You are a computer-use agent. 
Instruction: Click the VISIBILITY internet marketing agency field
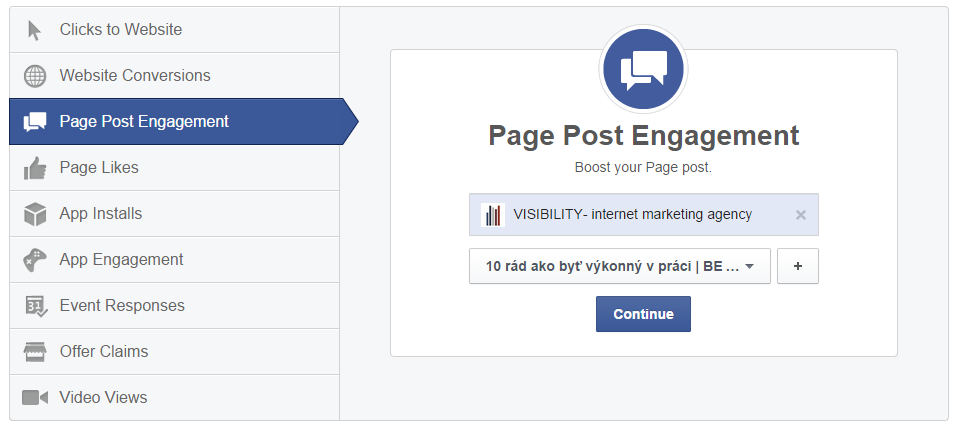[632, 215]
